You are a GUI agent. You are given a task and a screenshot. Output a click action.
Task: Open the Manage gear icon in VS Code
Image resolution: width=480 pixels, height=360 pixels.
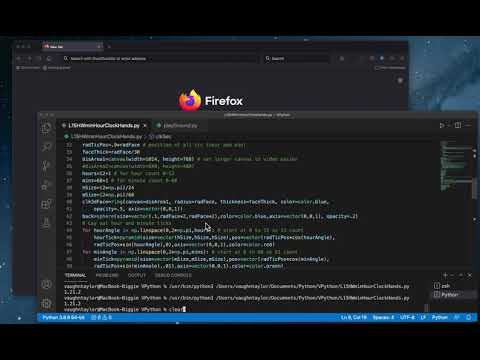tap(47, 303)
